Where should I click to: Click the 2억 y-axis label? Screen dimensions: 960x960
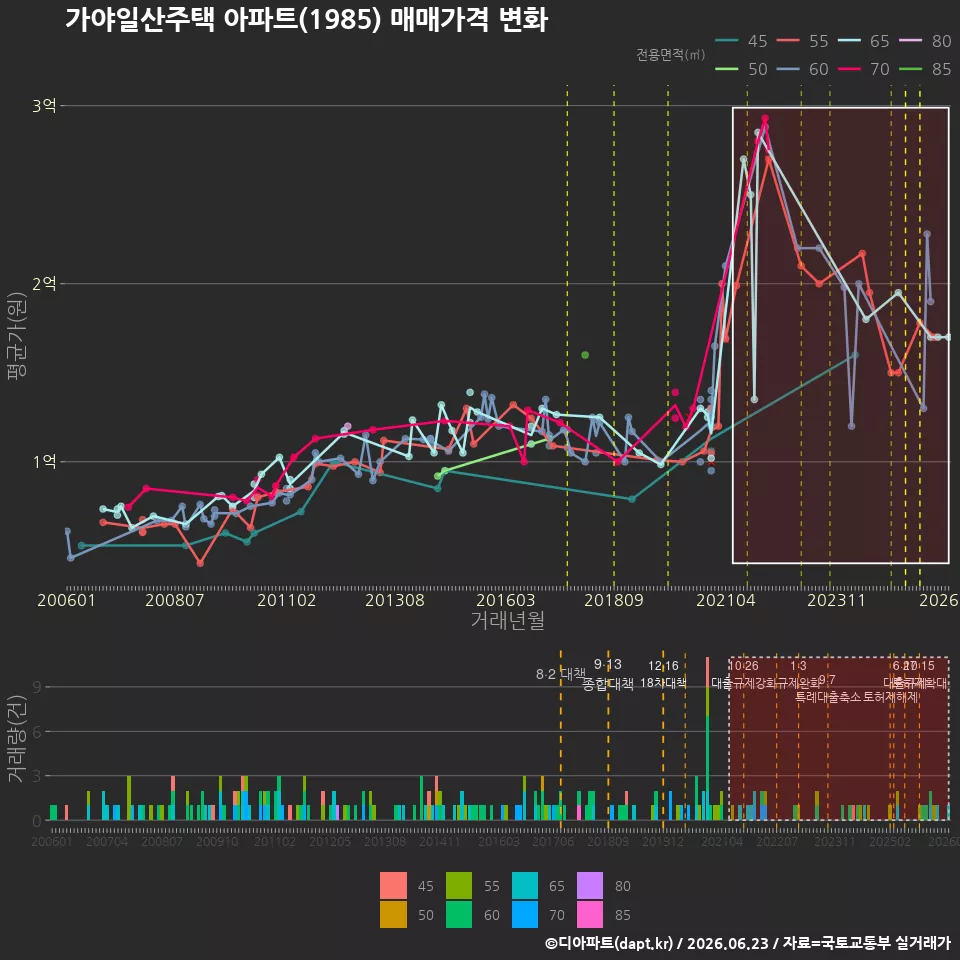point(44,283)
